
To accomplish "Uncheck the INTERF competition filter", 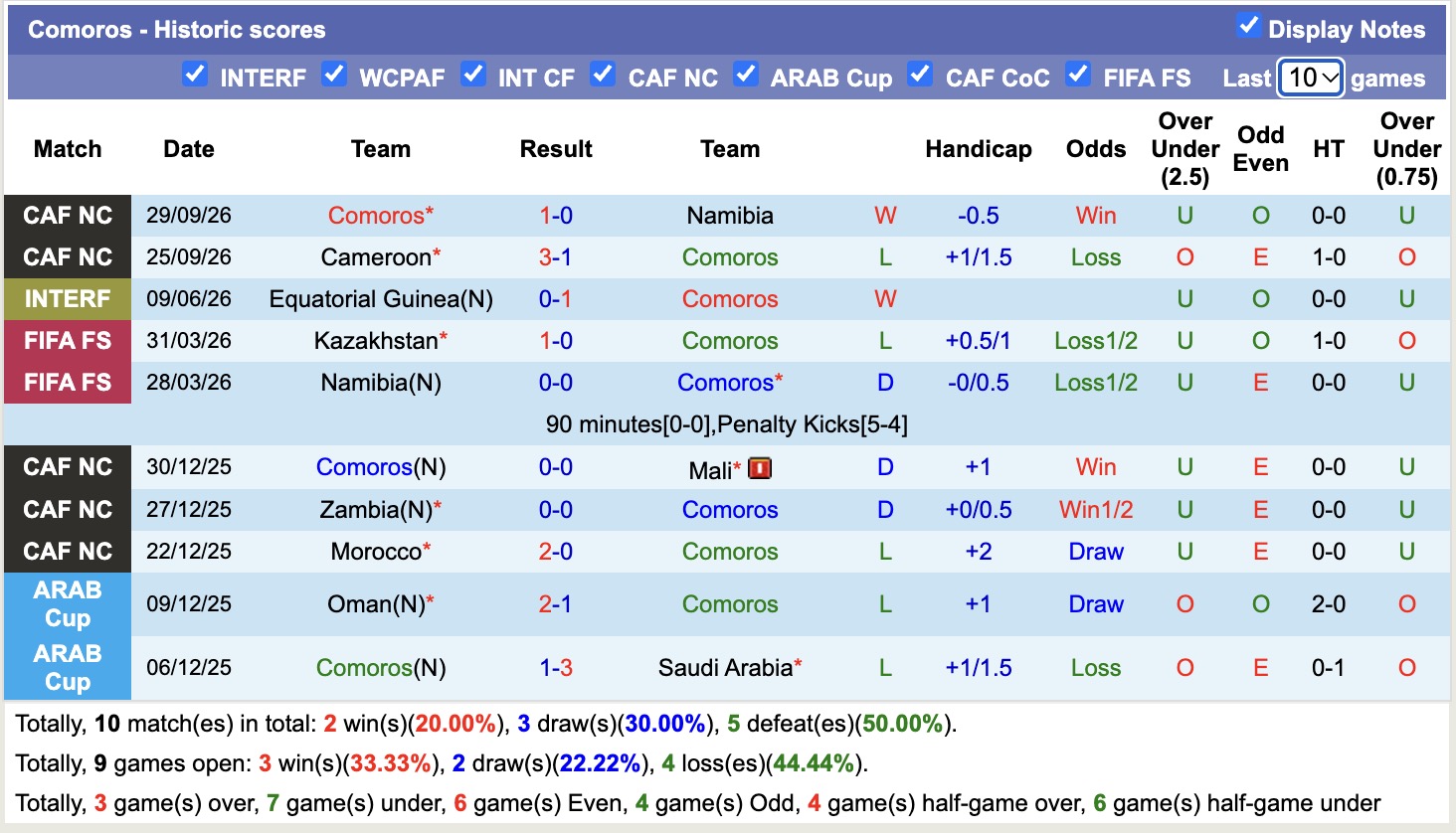I will (x=195, y=75).
